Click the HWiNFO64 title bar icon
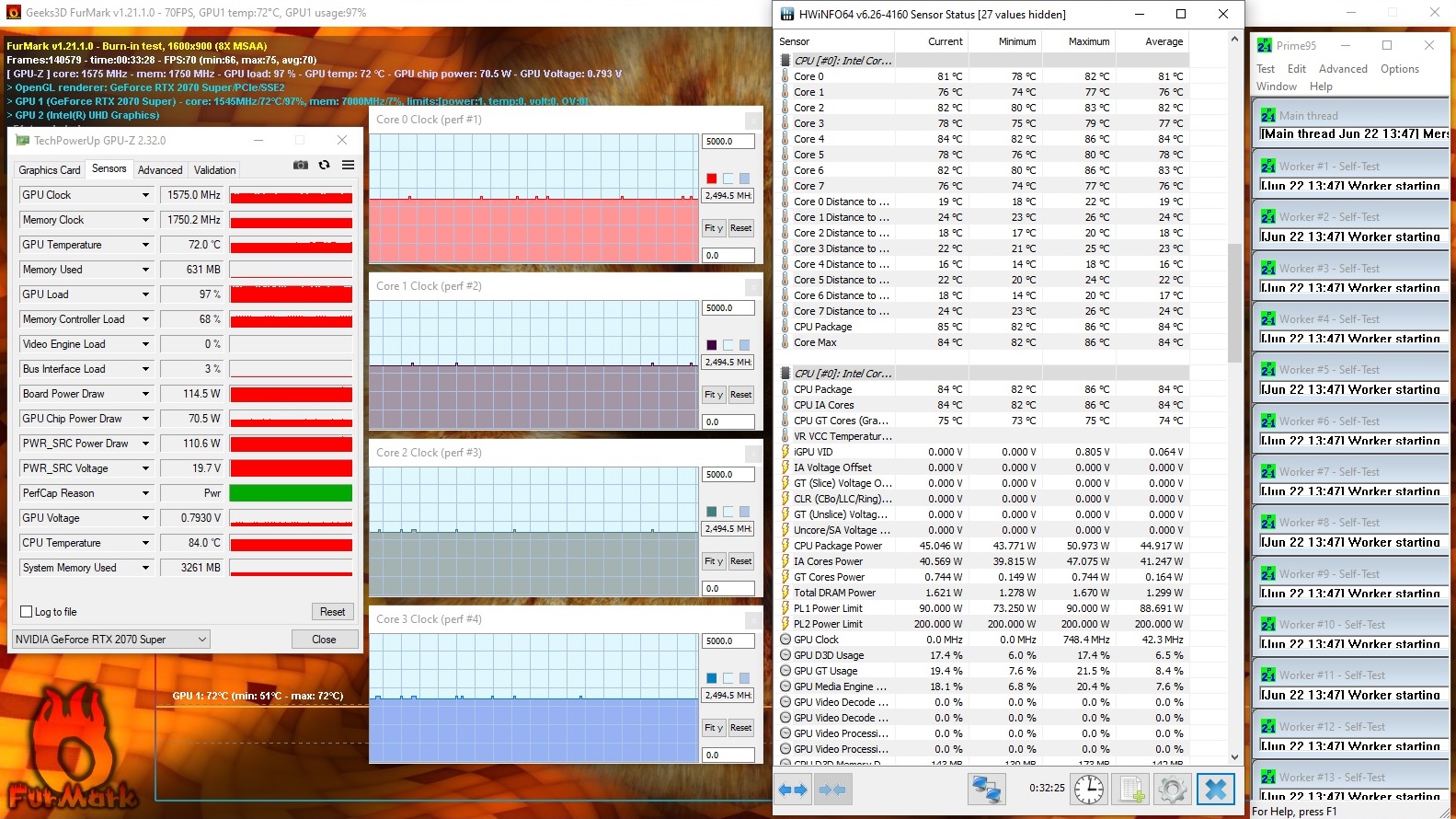1456x819 pixels. coord(787,14)
